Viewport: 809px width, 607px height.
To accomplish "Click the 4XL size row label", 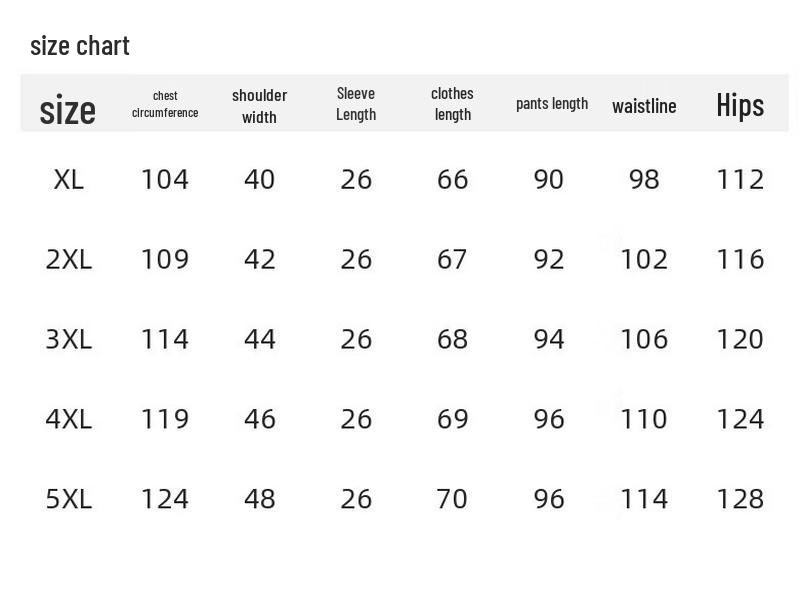I will pyautogui.click(x=68, y=419).
